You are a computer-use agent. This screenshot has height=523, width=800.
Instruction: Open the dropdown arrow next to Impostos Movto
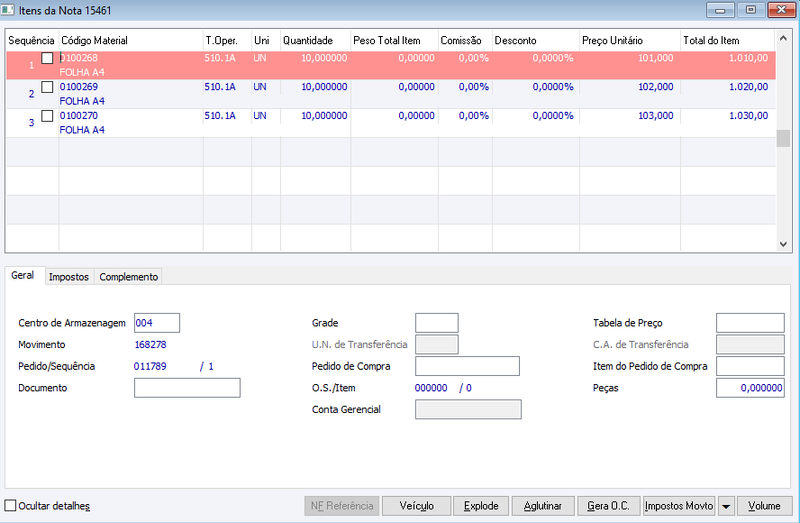coord(726,506)
